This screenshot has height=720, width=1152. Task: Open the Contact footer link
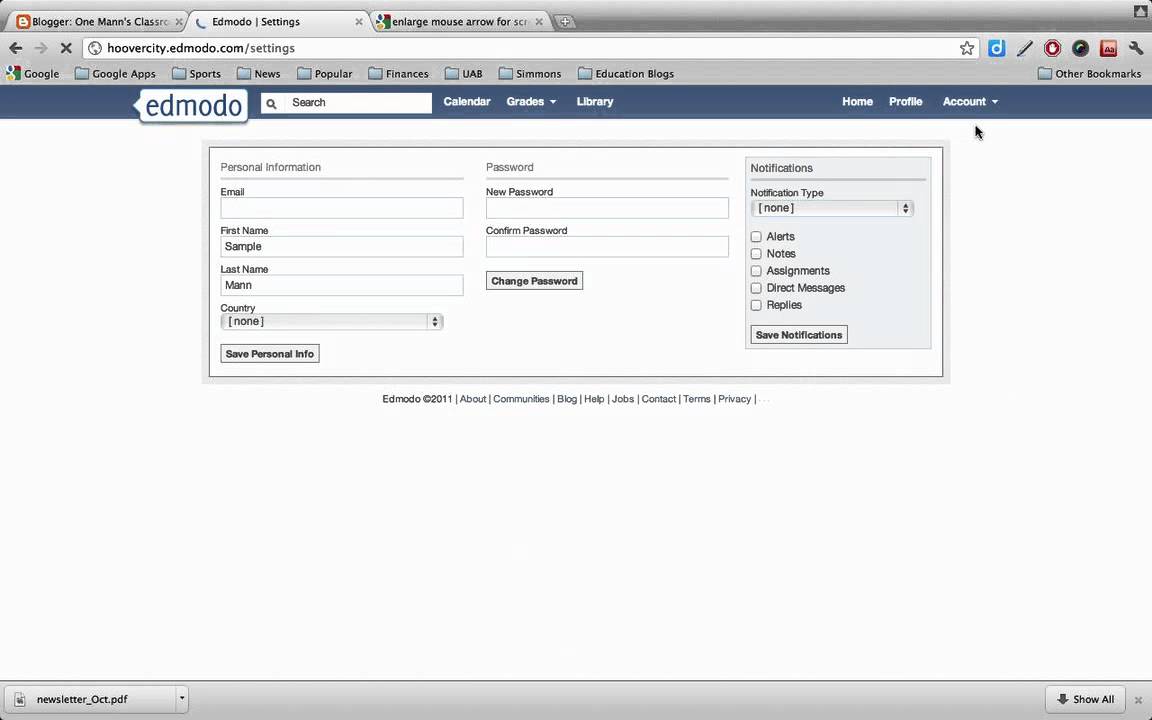pyautogui.click(x=658, y=400)
